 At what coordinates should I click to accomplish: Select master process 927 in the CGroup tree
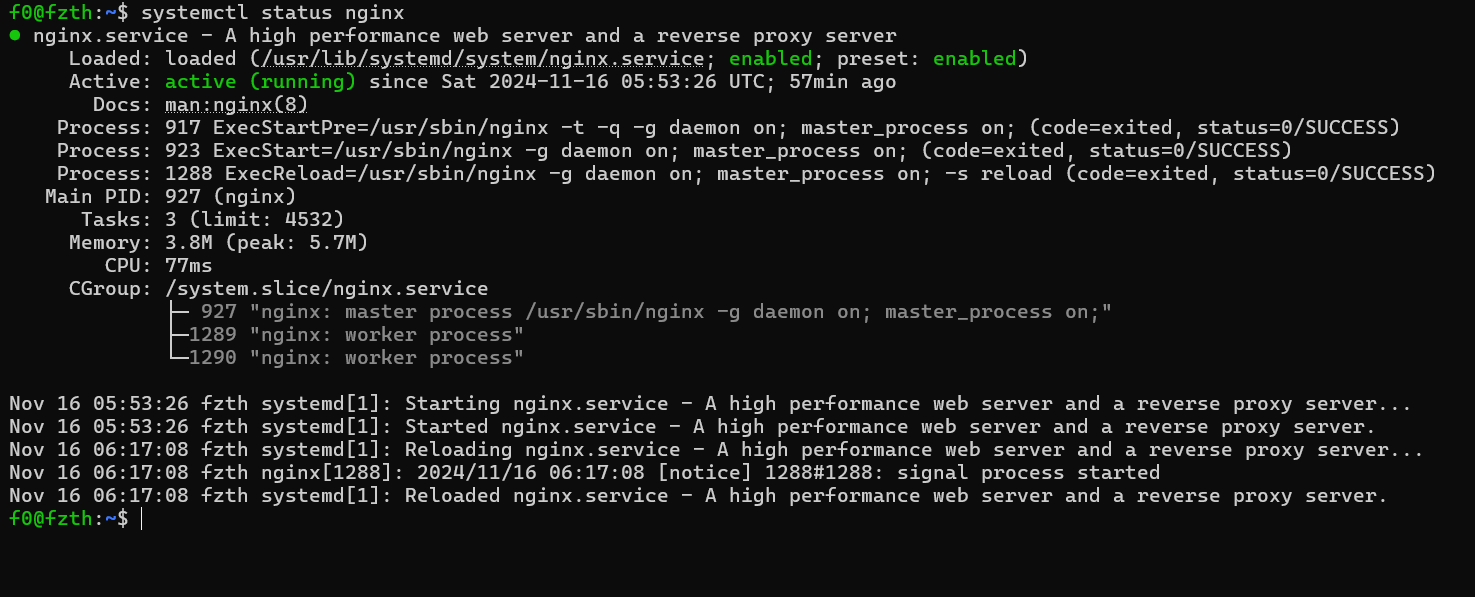[x=218, y=312]
